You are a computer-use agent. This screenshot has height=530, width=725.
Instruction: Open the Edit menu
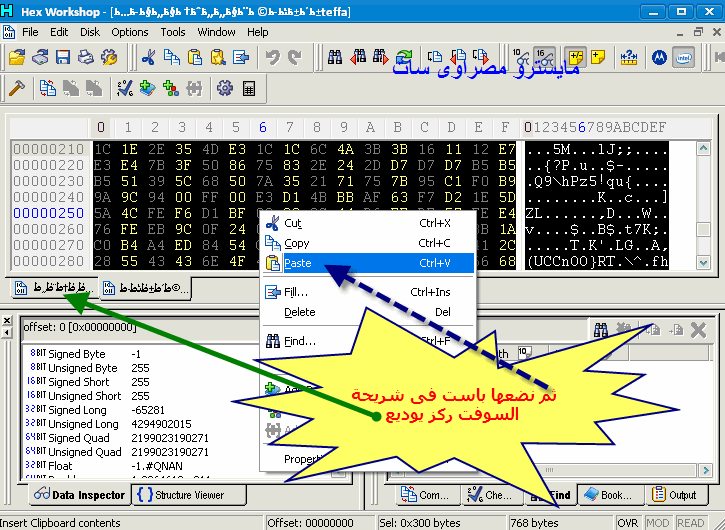59,32
